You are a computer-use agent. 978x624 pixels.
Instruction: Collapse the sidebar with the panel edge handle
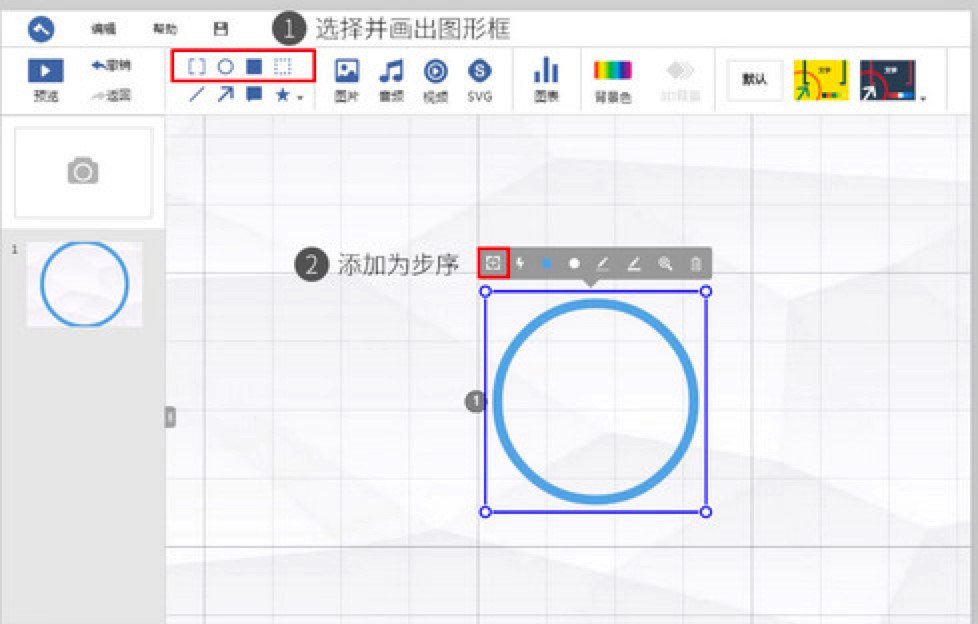pyautogui.click(x=170, y=417)
